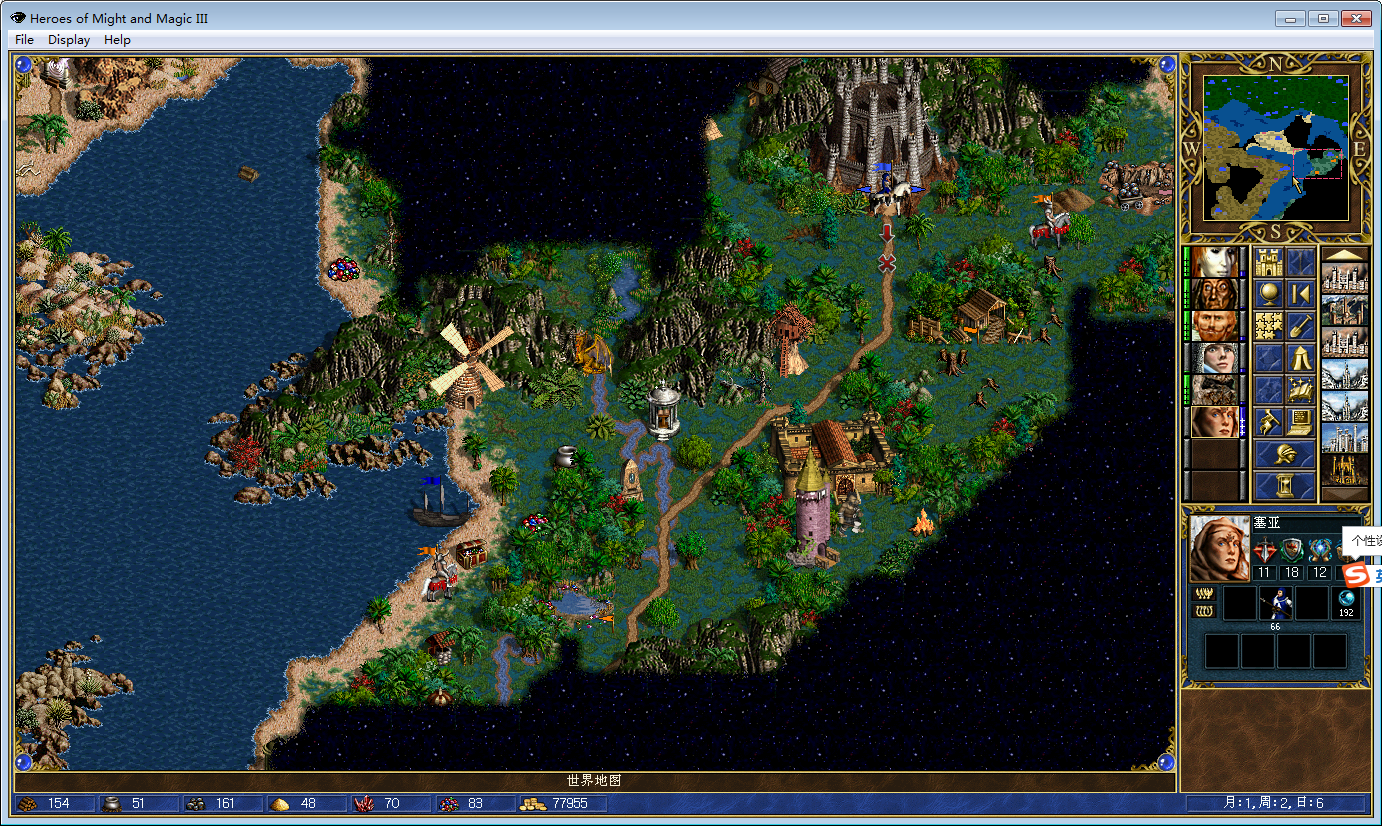Select the highlighted hooded woman hero in list
The width and height of the screenshot is (1382, 826).
1215,422
